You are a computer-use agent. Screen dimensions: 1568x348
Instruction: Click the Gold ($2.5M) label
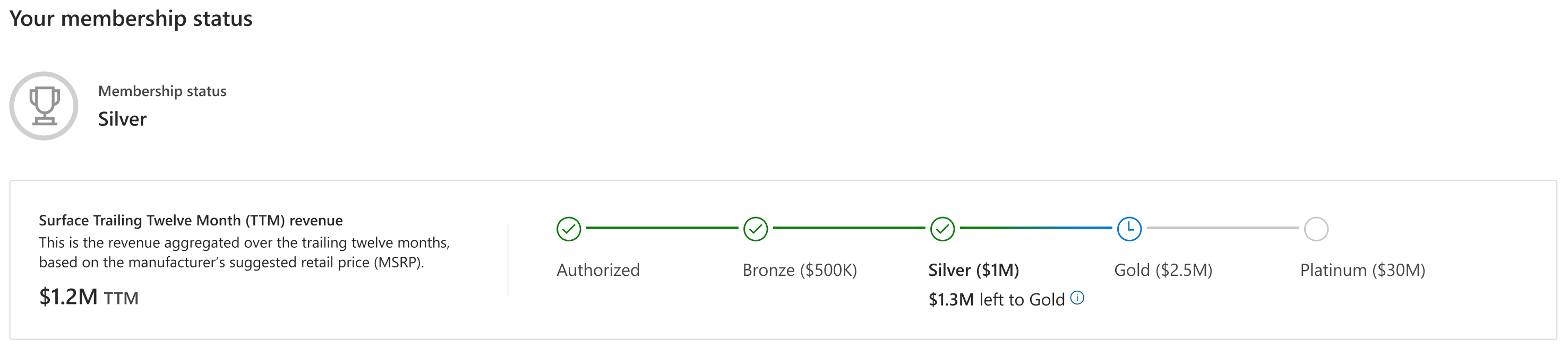1163,270
